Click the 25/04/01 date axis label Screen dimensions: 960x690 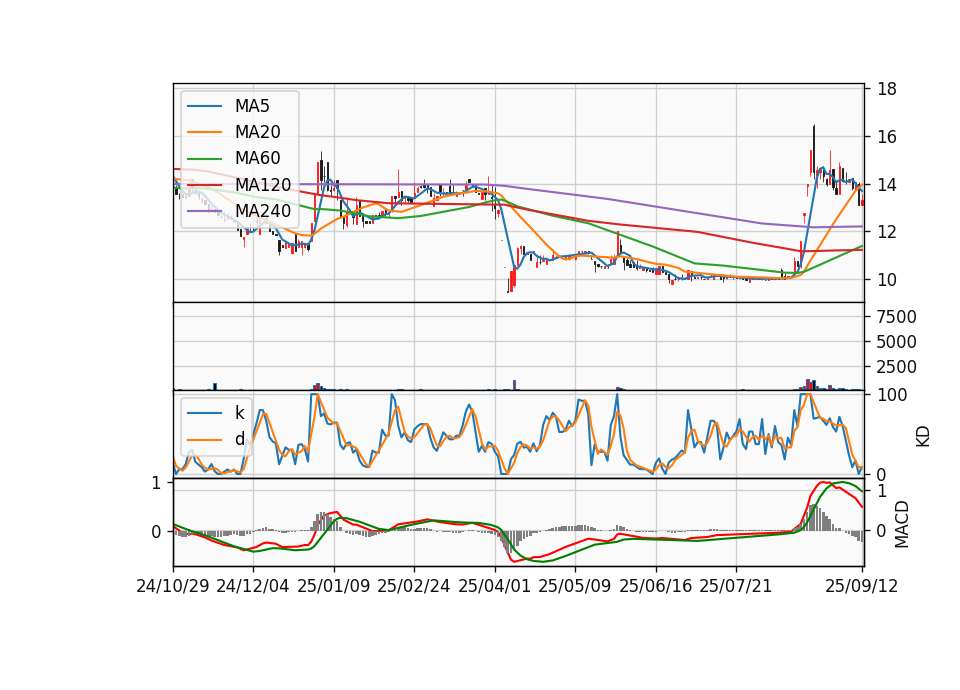point(495,586)
